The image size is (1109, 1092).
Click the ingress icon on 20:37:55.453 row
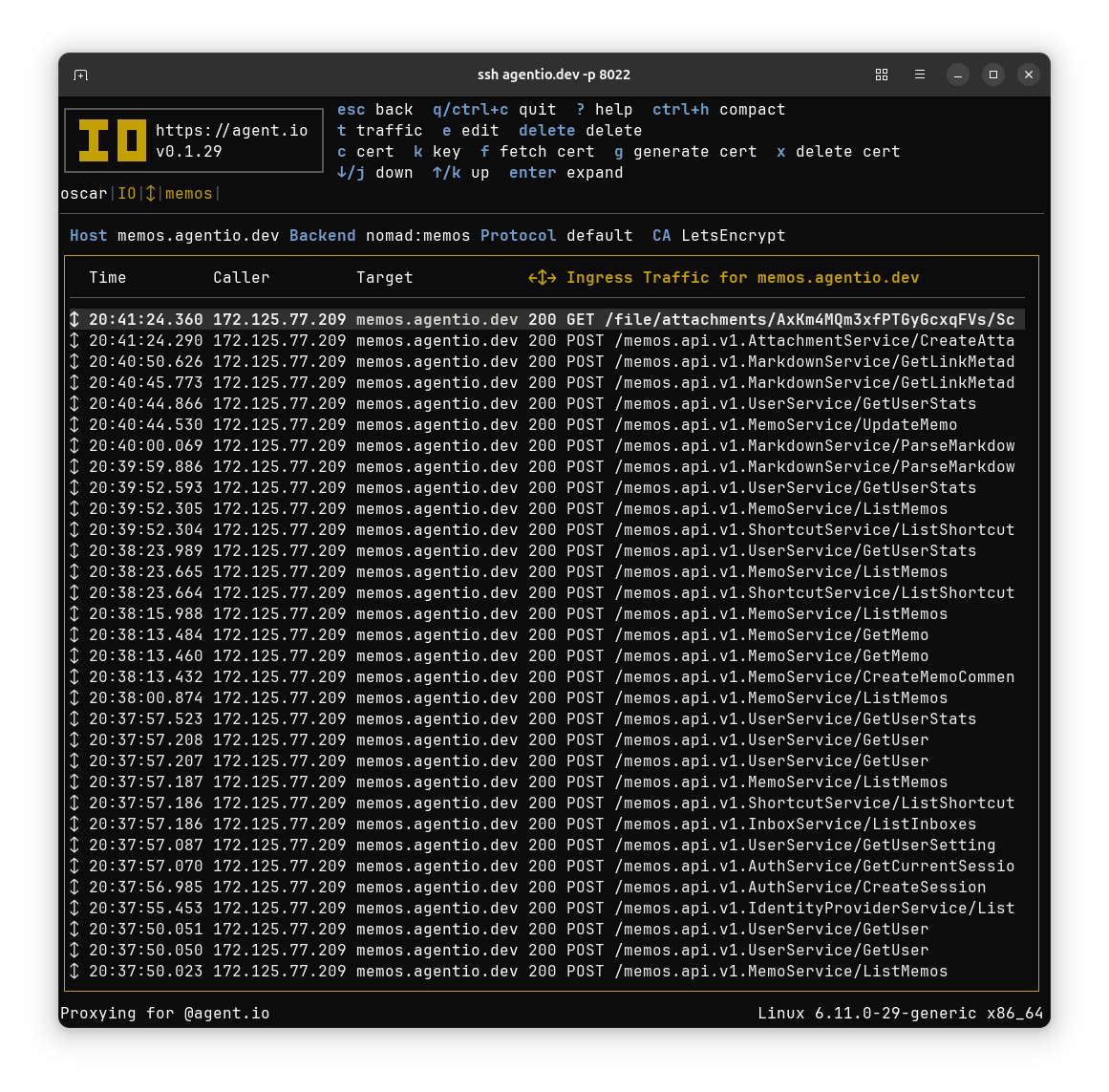click(x=75, y=909)
